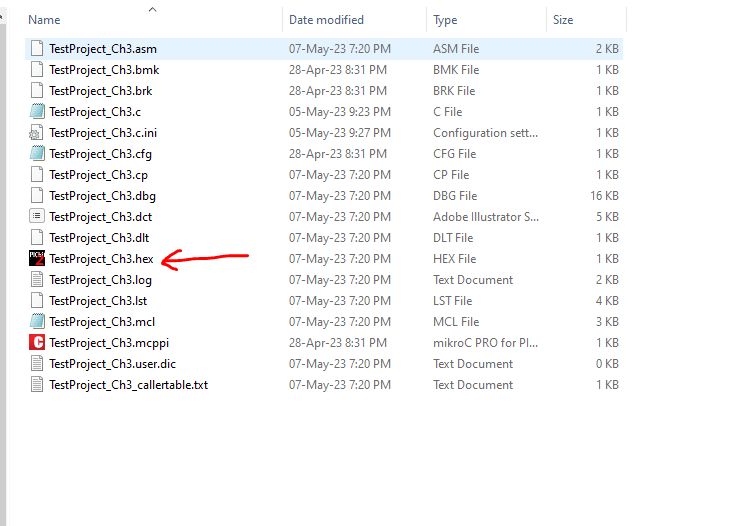Click the gear icon of TestProject_Ch3.c.ini
Image resolution: width=732 pixels, height=526 pixels.
[37, 133]
